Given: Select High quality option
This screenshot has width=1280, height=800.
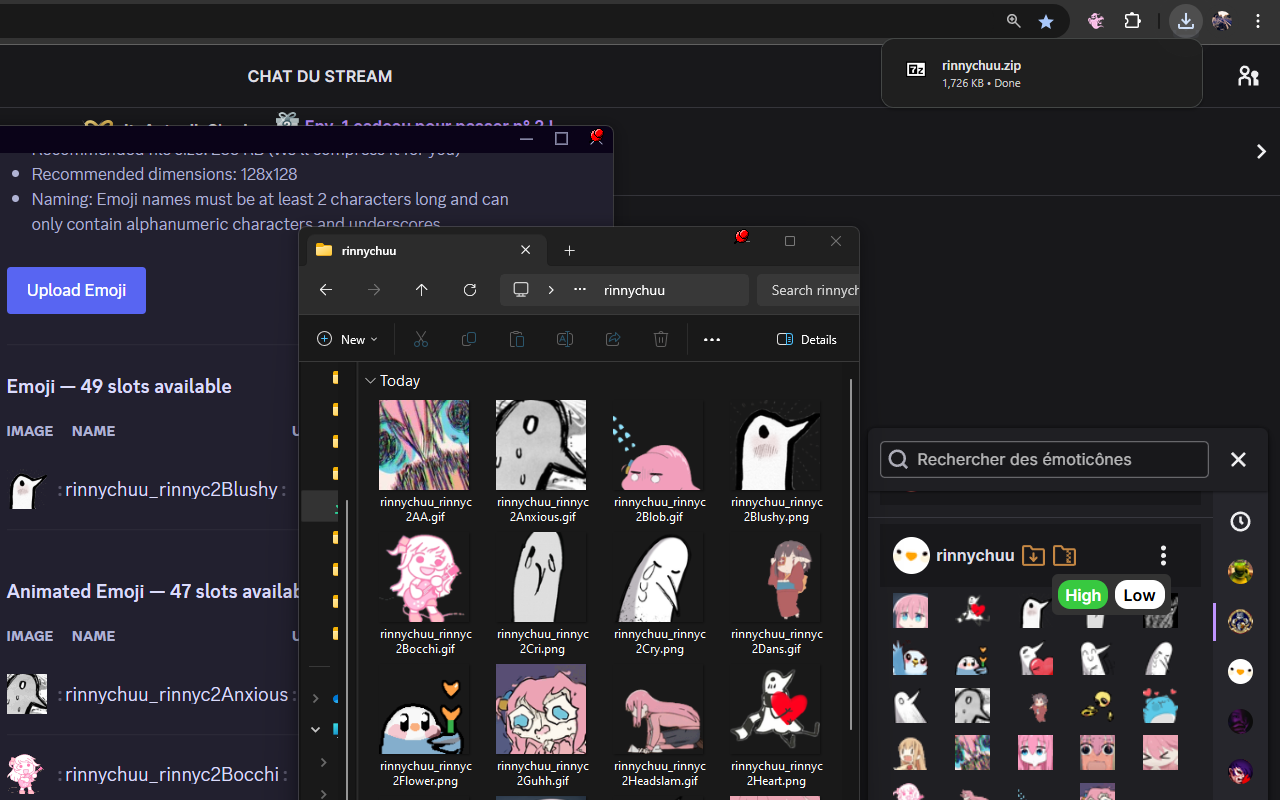Looking at the screenshot, I should click(x=1083, y=595).
